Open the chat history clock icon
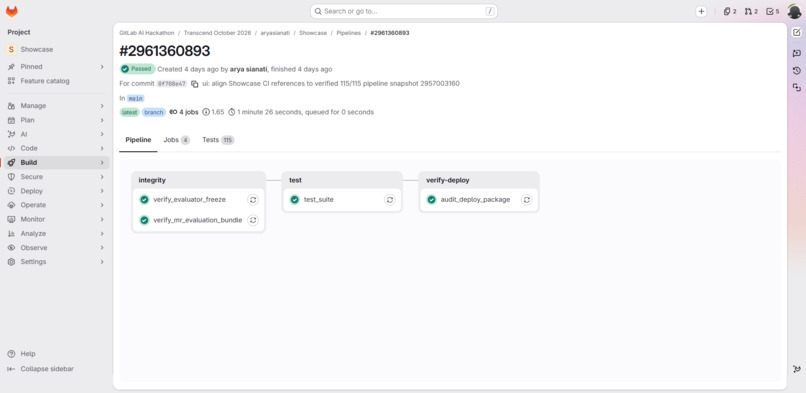This screenshot has height=393, width=806. coord(797,70)
